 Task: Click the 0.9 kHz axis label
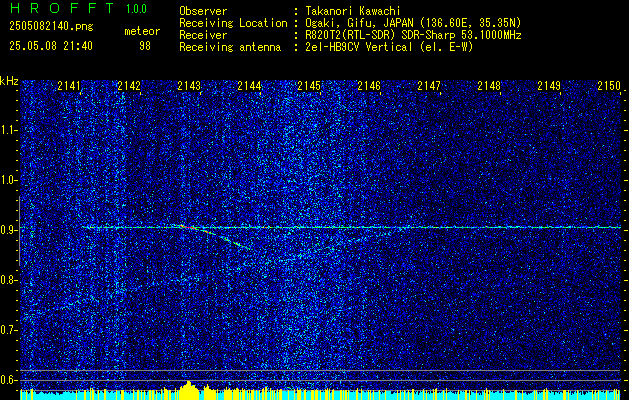(9, 230)
